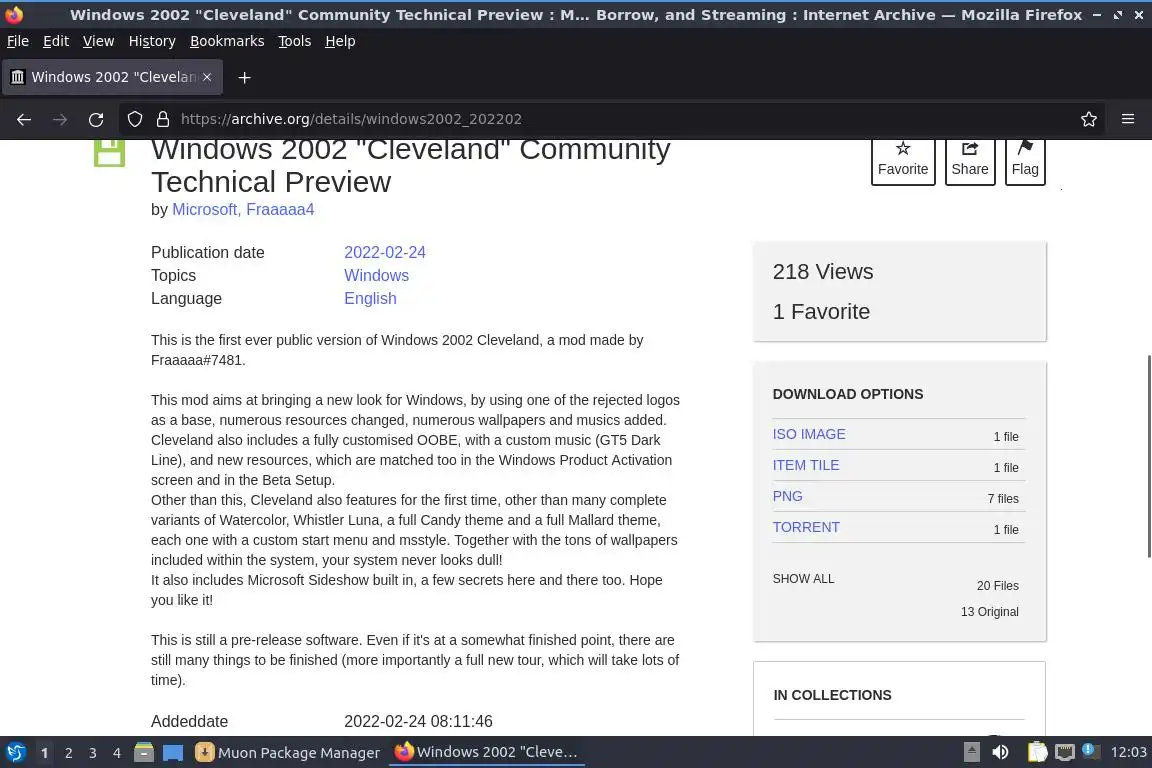Screen dimensions: 1152x768
Task: Open the Edit menu
Action: pyautogui.click(x=56, y=41)
